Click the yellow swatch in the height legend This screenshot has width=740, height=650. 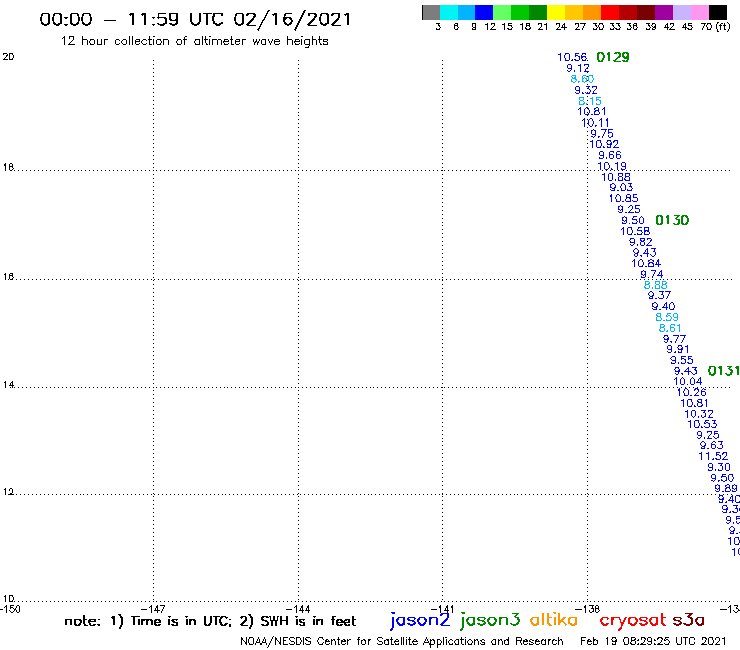(556, 12)
